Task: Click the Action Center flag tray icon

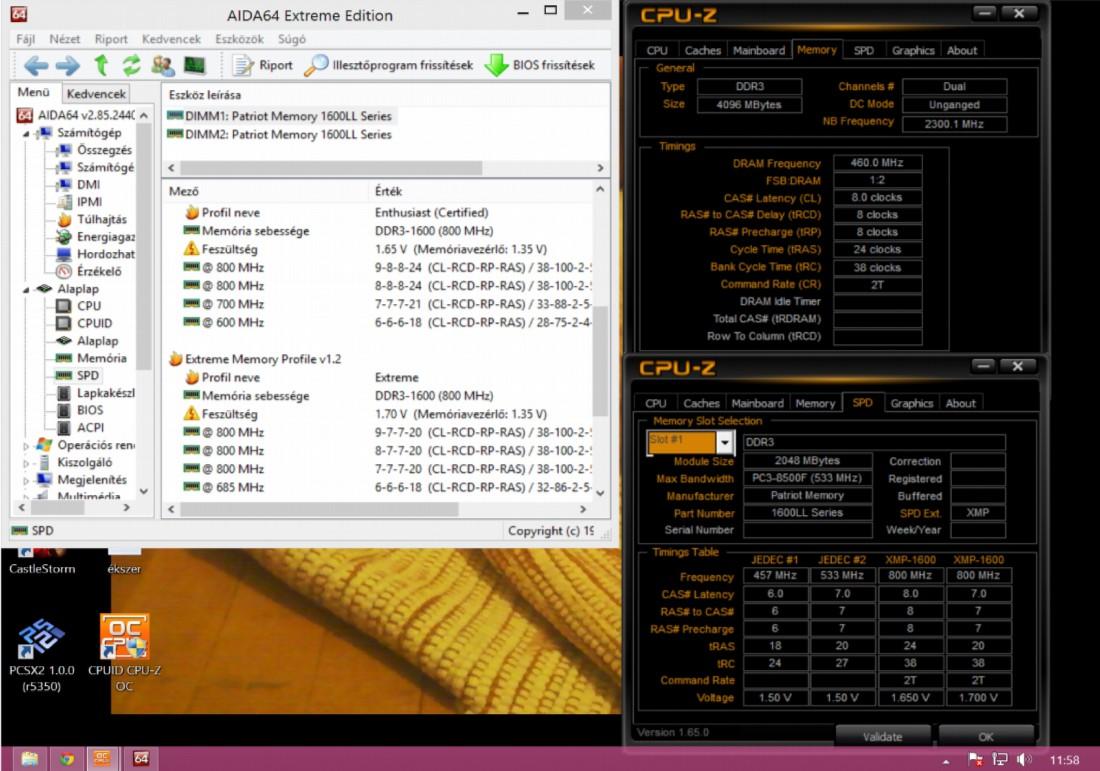Action: [975, 760]
